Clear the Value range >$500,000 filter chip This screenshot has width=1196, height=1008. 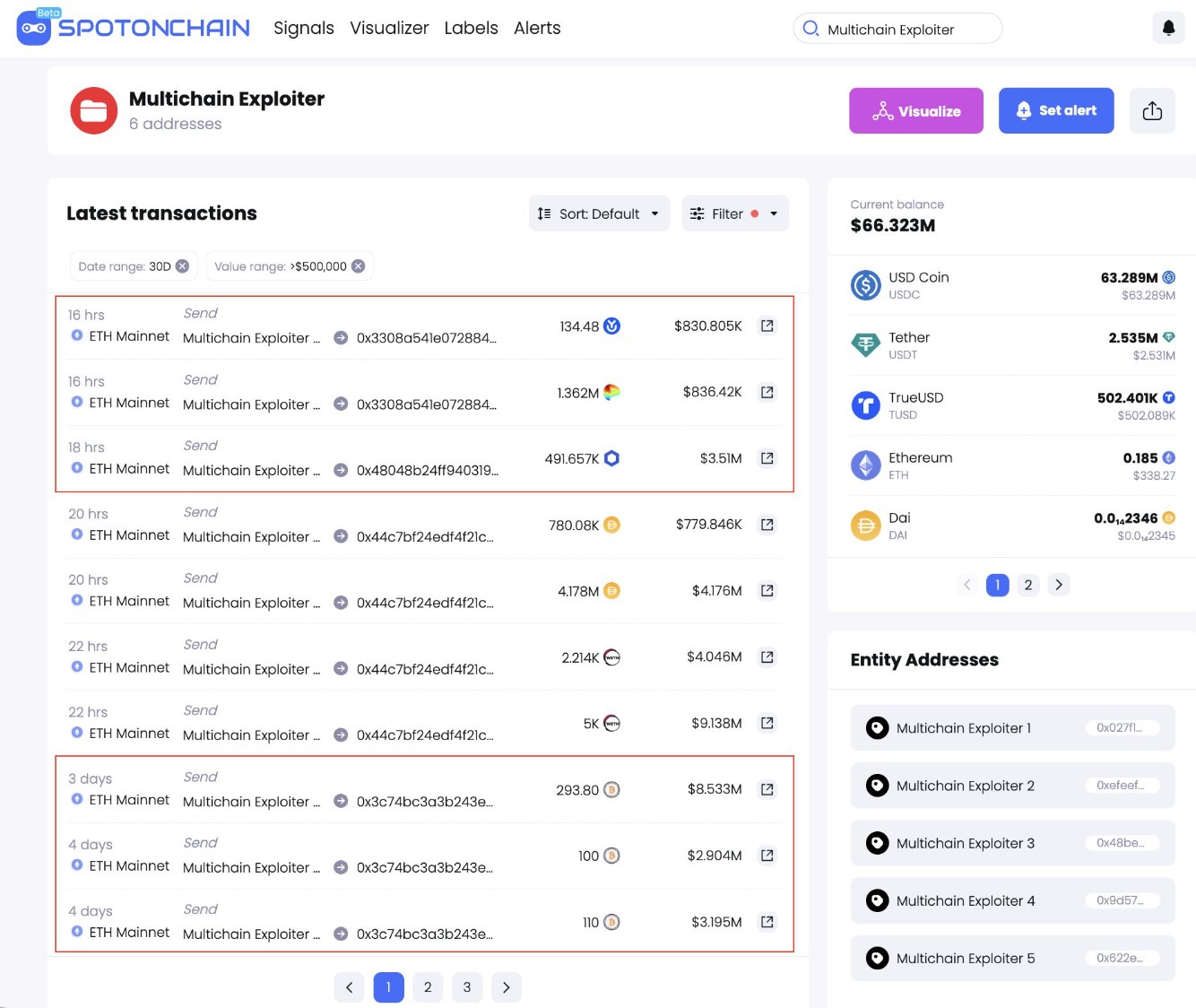tap(359, 265)
